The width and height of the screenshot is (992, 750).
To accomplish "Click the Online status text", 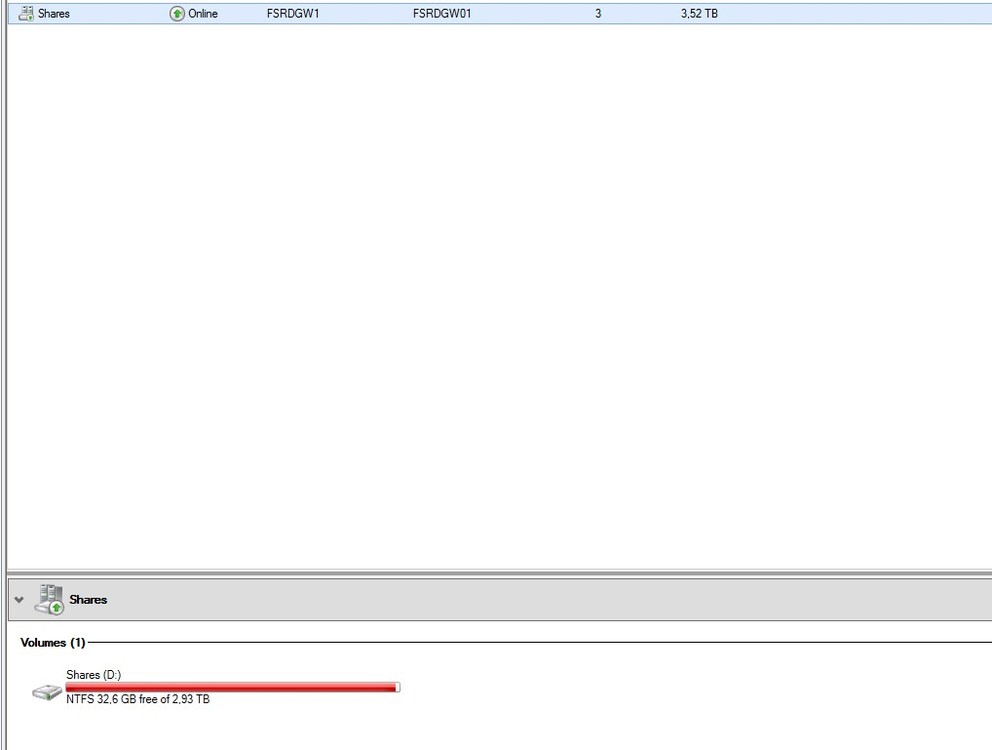I will pos(203,14).
